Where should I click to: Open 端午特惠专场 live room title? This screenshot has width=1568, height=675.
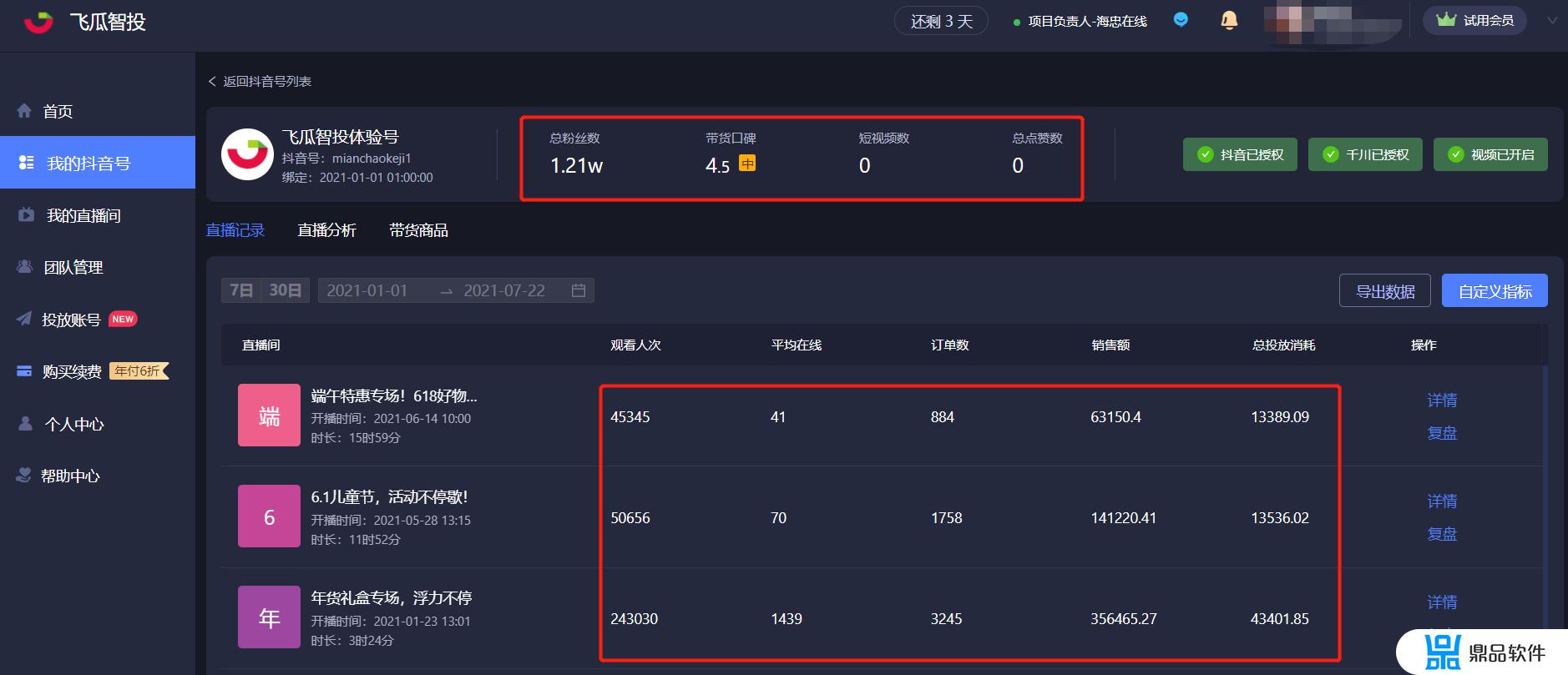[x=394, y=395]
